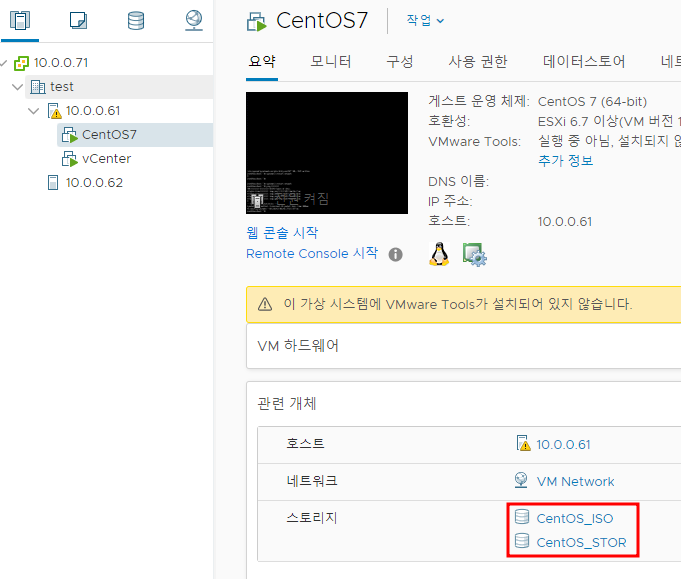Click the Remote Console 시작 link
681x579 pixels.
[312, 253]
